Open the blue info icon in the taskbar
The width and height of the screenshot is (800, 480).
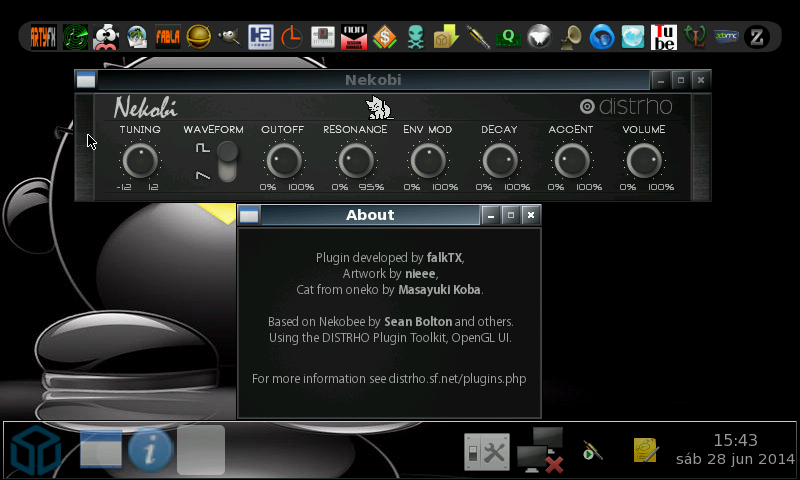point(150,451)
